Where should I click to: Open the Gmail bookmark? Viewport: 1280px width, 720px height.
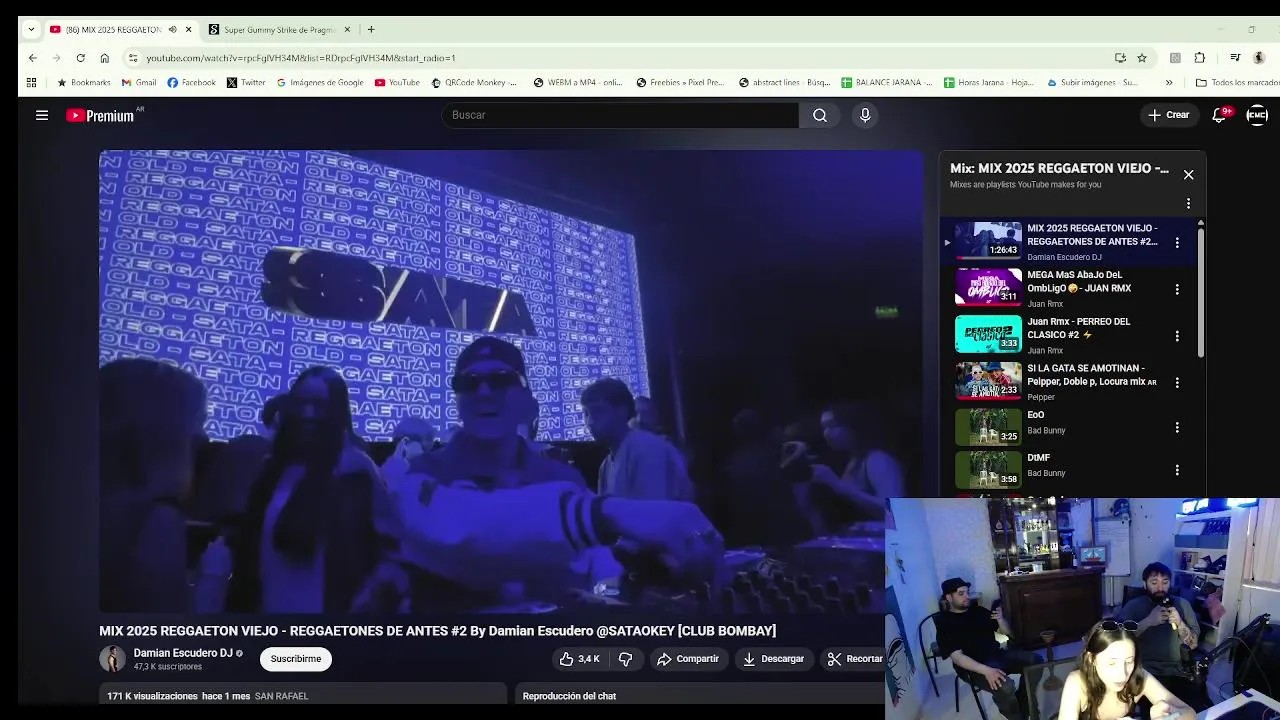pos(139,83)
